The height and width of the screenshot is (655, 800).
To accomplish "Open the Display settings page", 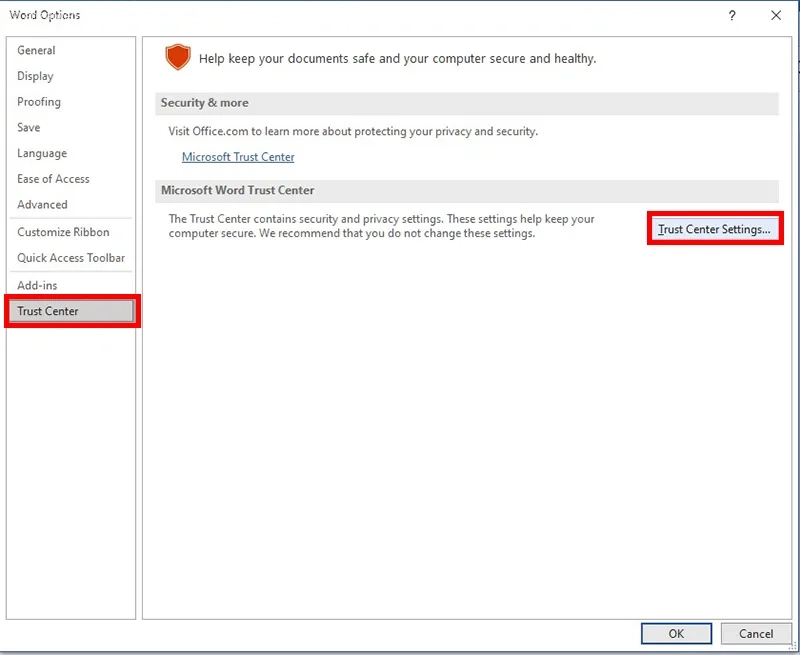I will [36, 76].
